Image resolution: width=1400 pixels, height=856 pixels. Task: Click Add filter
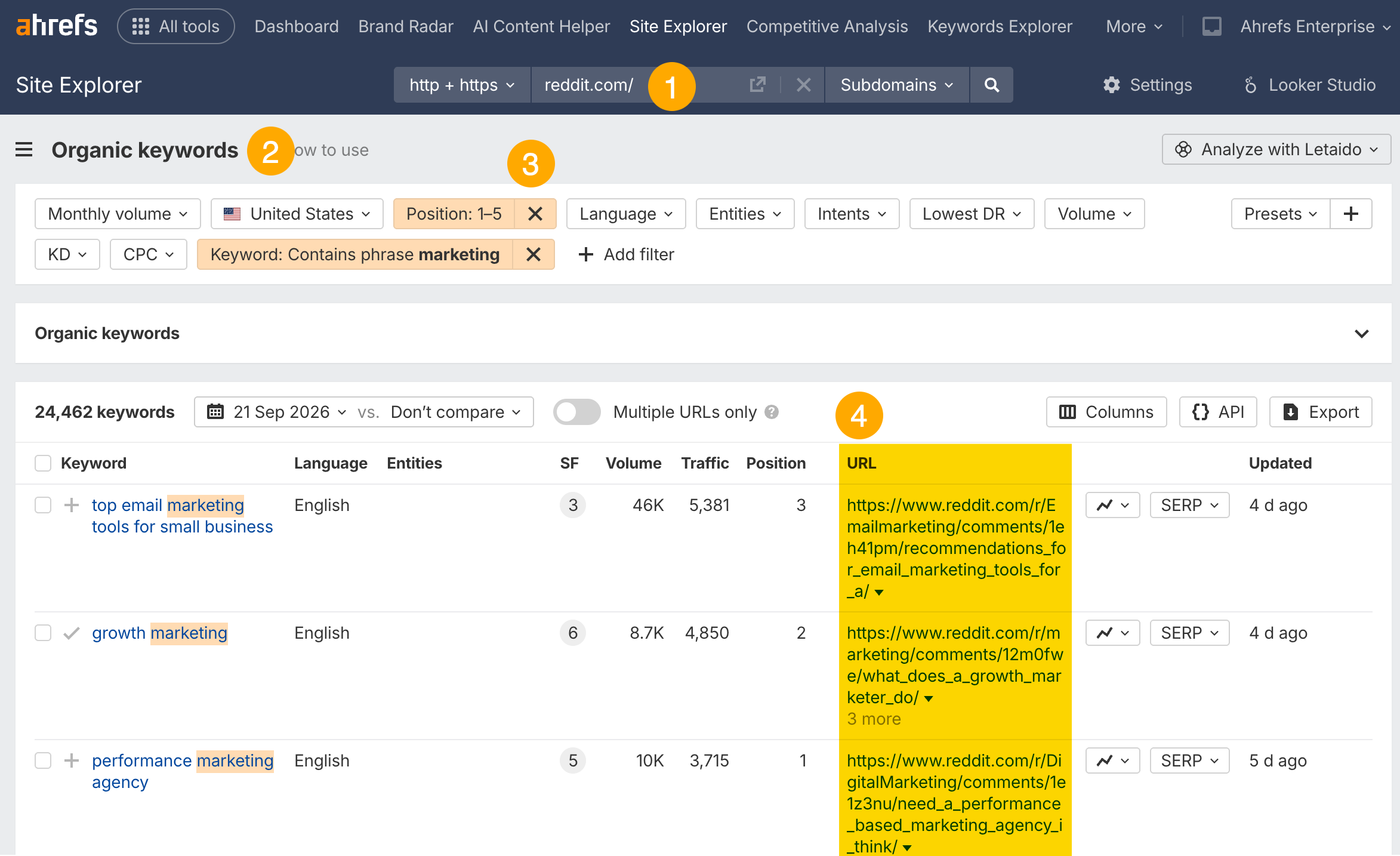pyautogui.click(x=627, y=254)
